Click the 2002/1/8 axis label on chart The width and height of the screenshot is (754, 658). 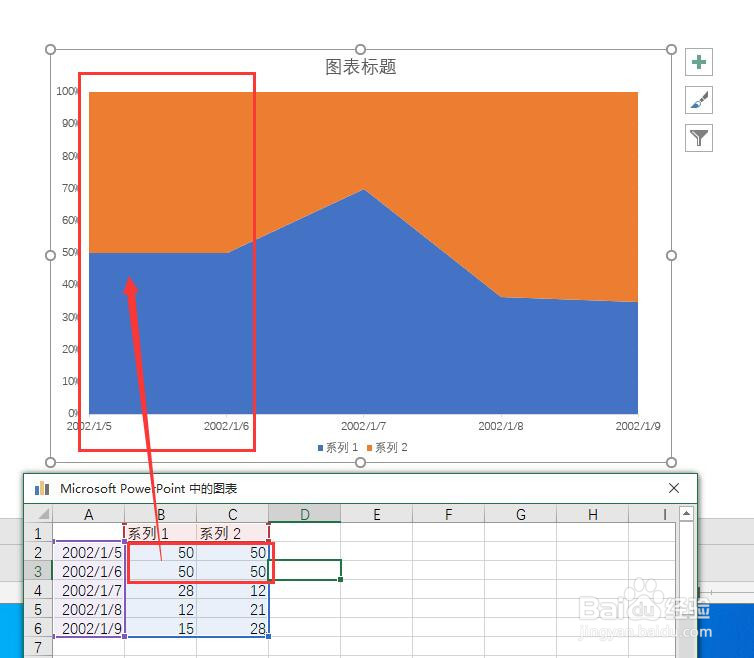coord(501,426)
